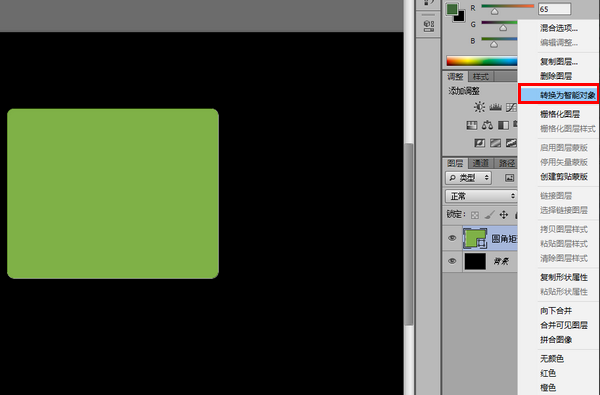Add a Levels adjustment (histogram icon)
The height and width of the screenshot is (395, 600).
click(x=496, y=107)
